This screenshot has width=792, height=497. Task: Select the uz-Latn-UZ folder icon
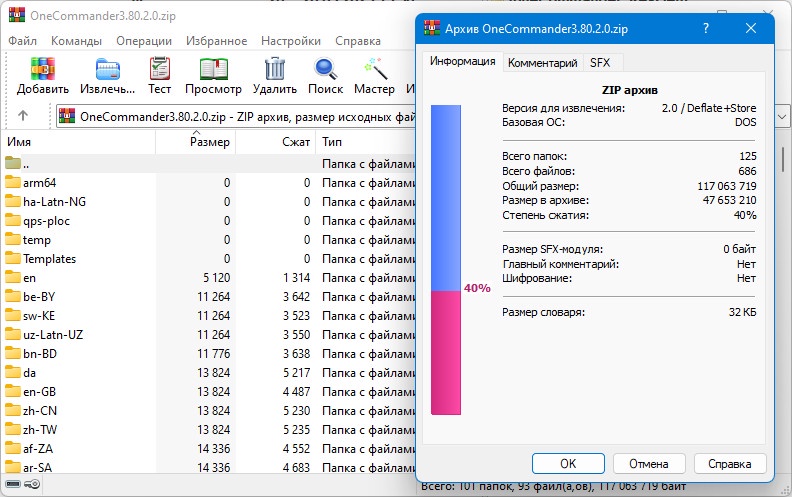tap(13, 334)
